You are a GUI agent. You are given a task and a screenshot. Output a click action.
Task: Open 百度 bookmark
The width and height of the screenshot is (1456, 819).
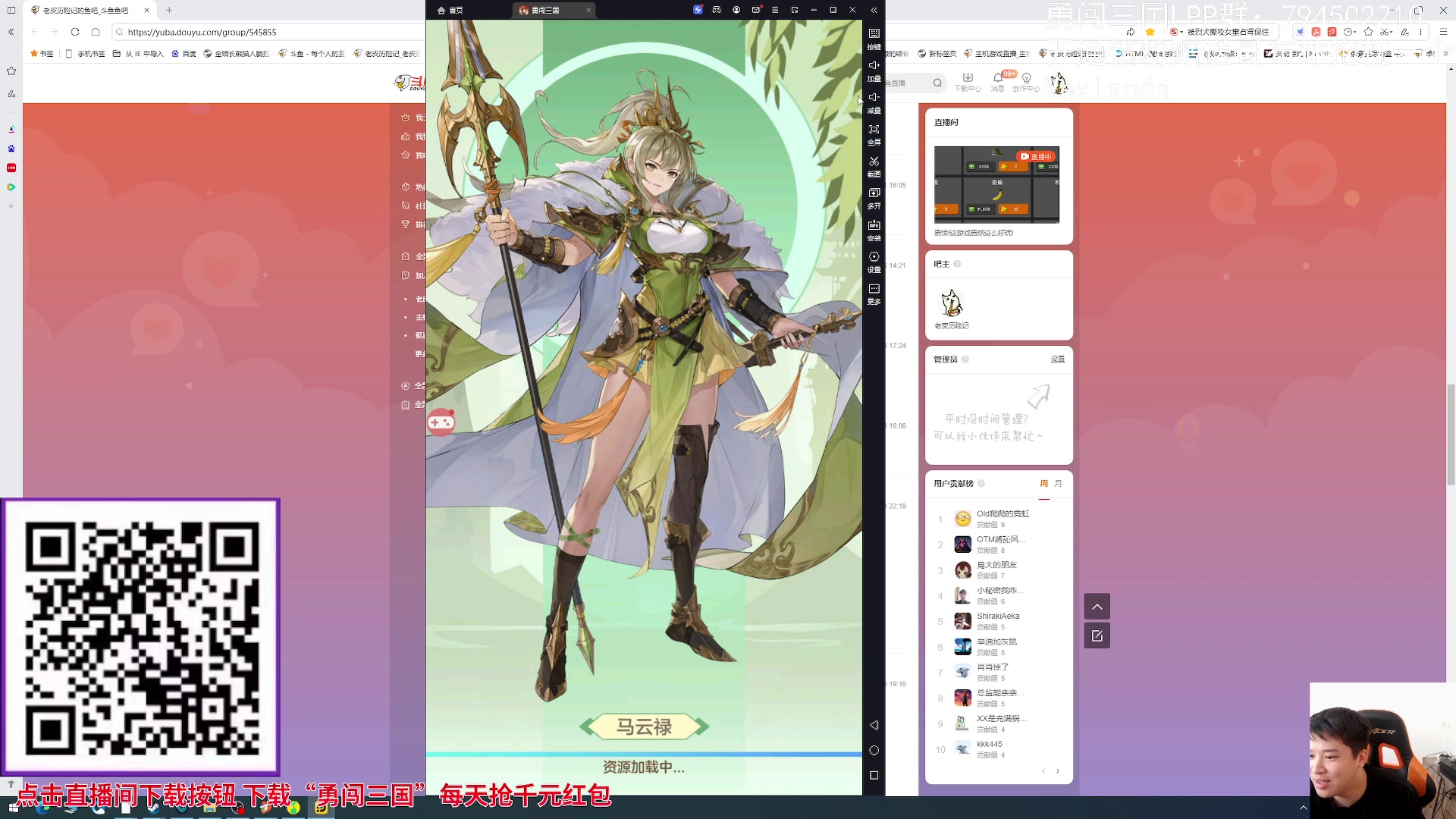[184, 54]
